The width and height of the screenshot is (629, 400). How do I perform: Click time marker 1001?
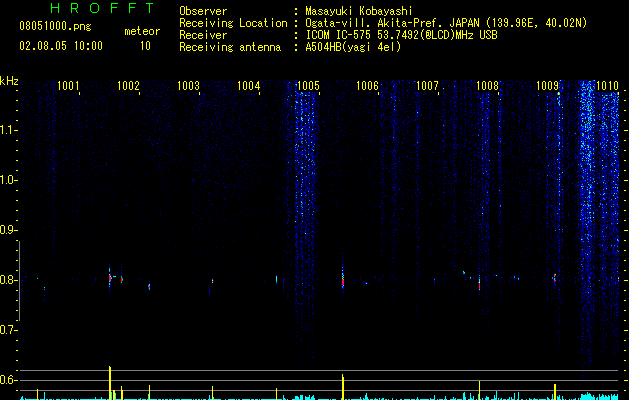click(68, 86)
